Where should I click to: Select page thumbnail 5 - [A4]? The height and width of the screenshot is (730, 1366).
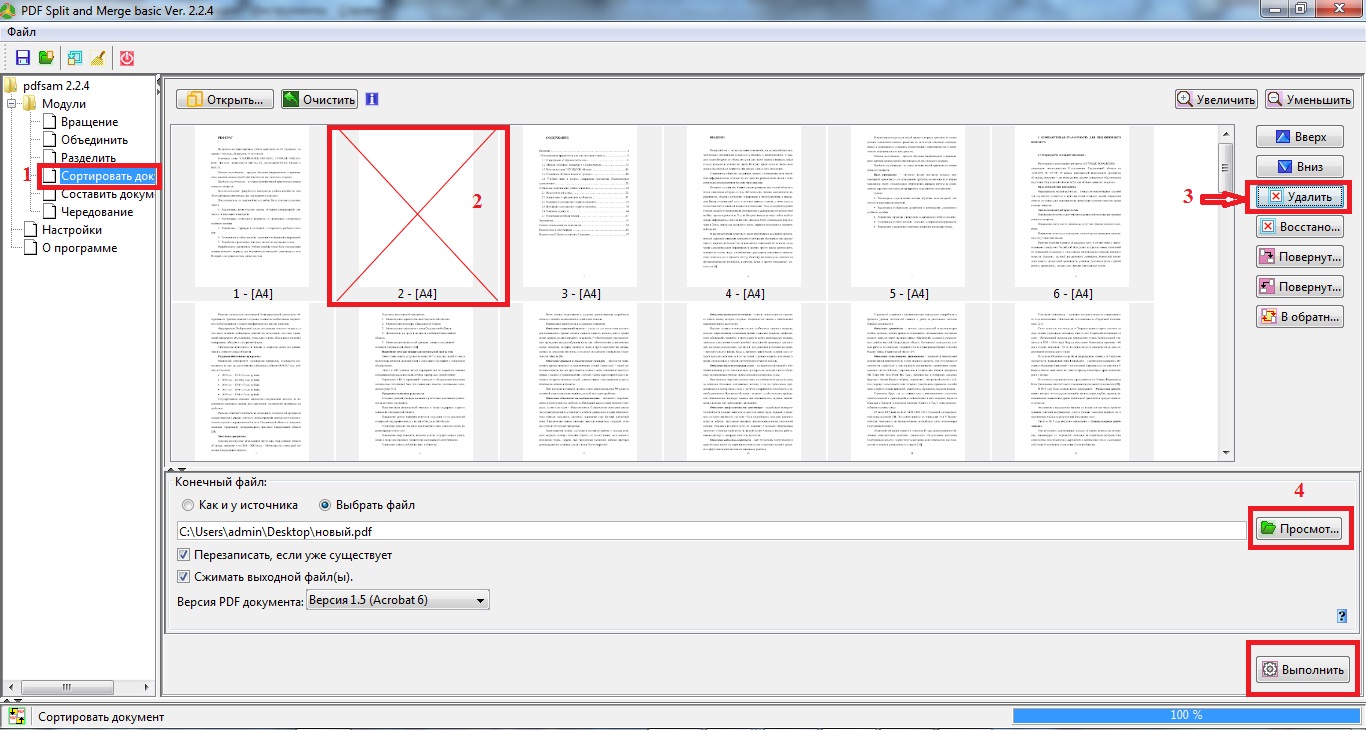pyautogui.click(x=909, y=213)
